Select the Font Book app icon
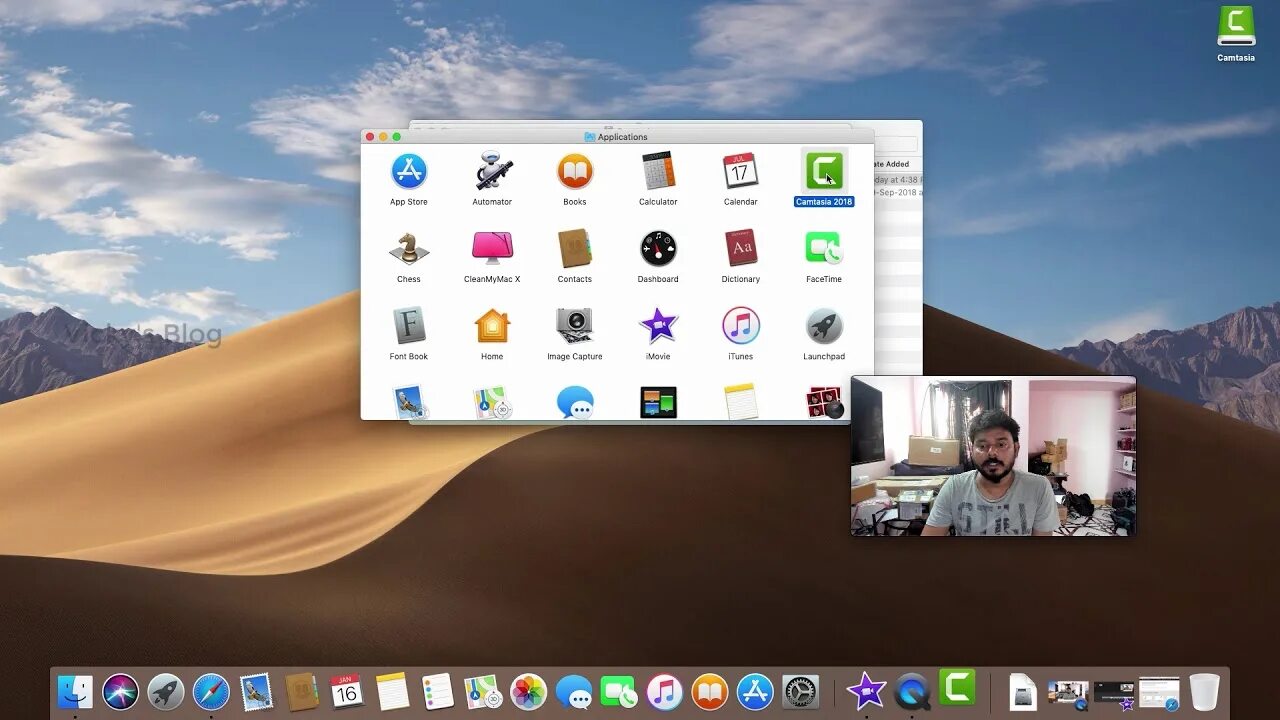Viewport: 1280px width, 720px height. (x=409, y=326)
